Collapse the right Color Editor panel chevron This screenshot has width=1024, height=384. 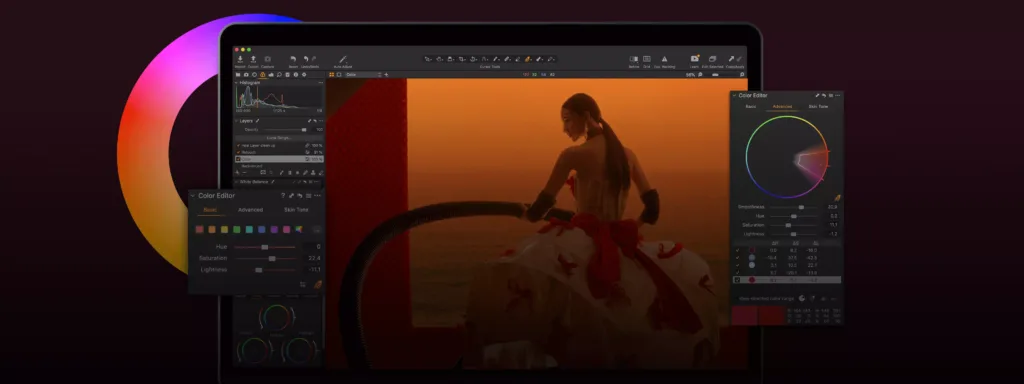click(x=734, y=95)
